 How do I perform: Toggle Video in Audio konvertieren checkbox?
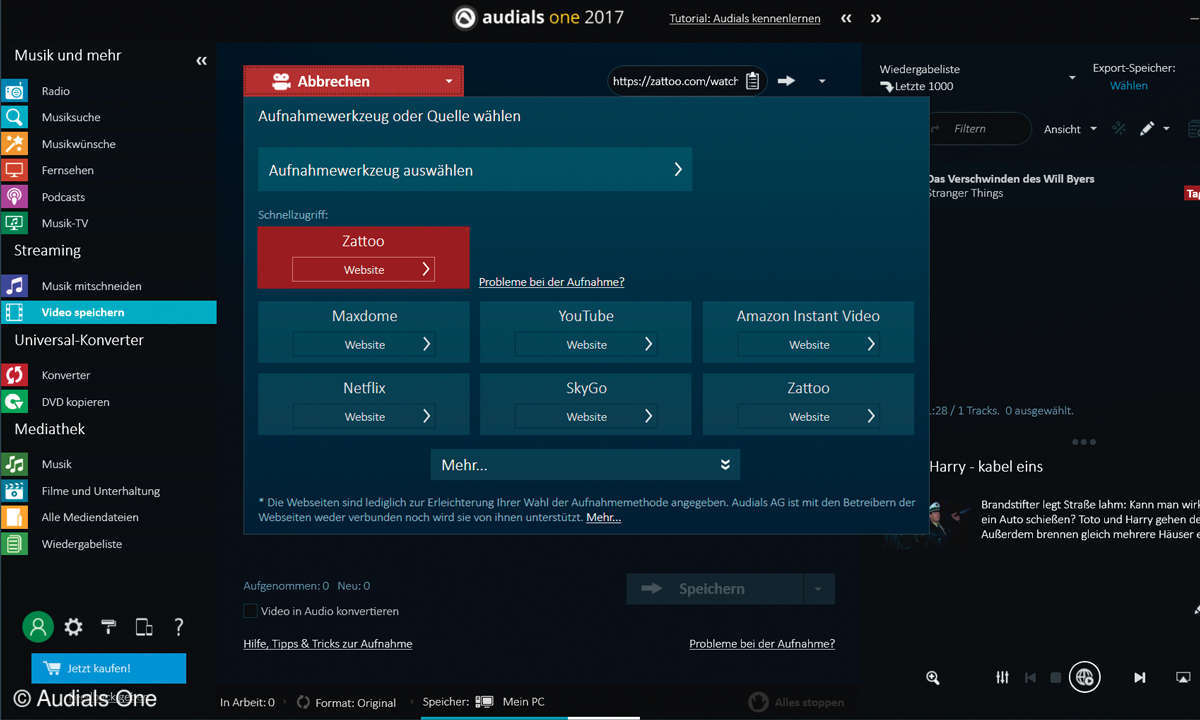(251, 611)
